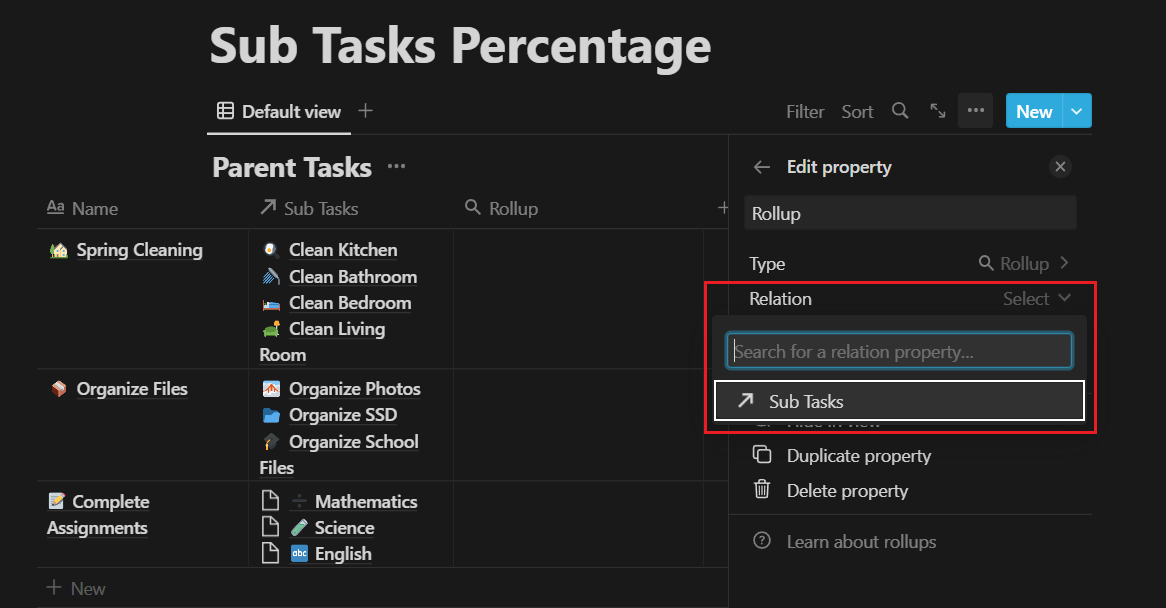Add a new view with the plus icon

(365, 111)
